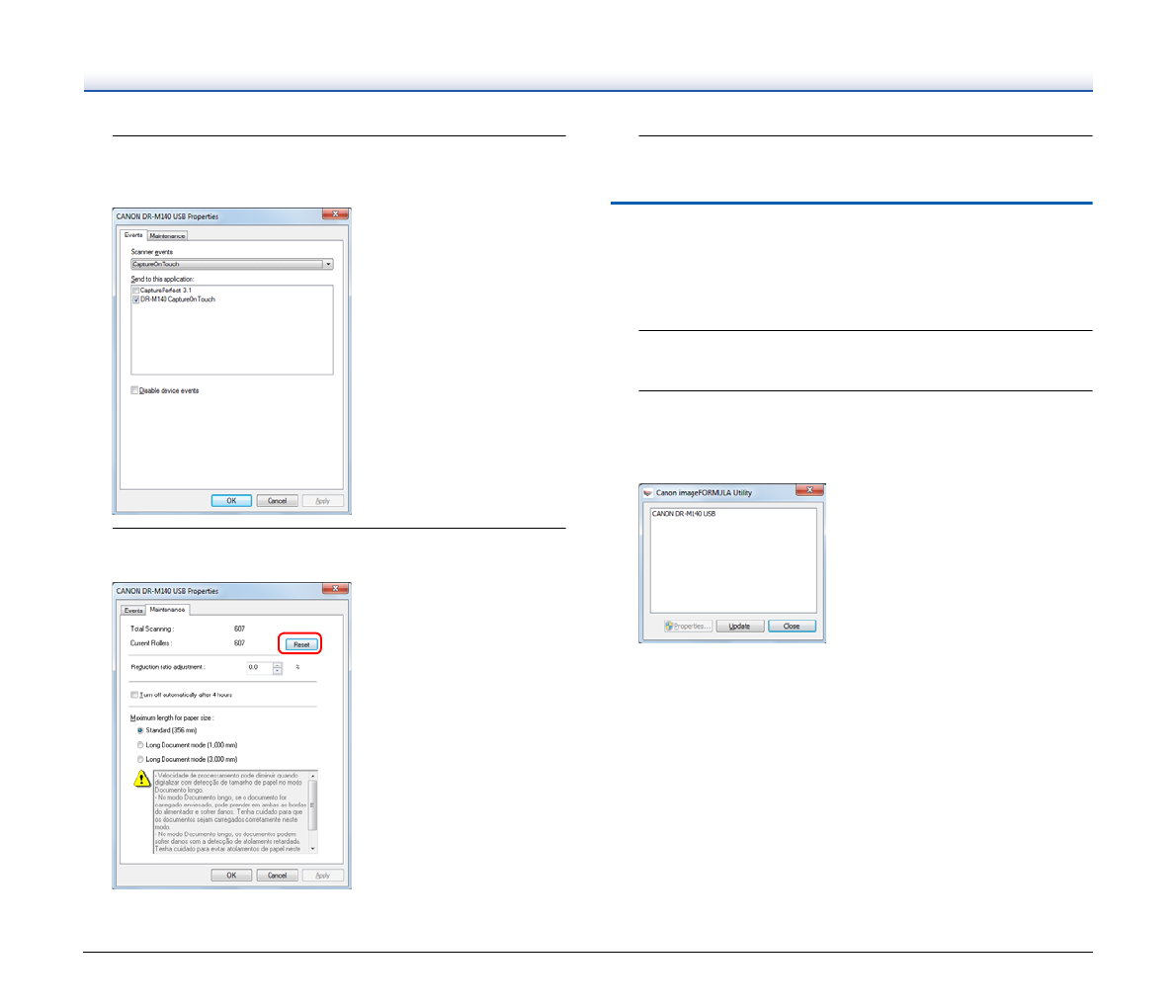Image resolution: width=1176 pixels, height=1008 pixels.
Task: Switch to Maintenance tab in the Events dialog
Action: 167,236
